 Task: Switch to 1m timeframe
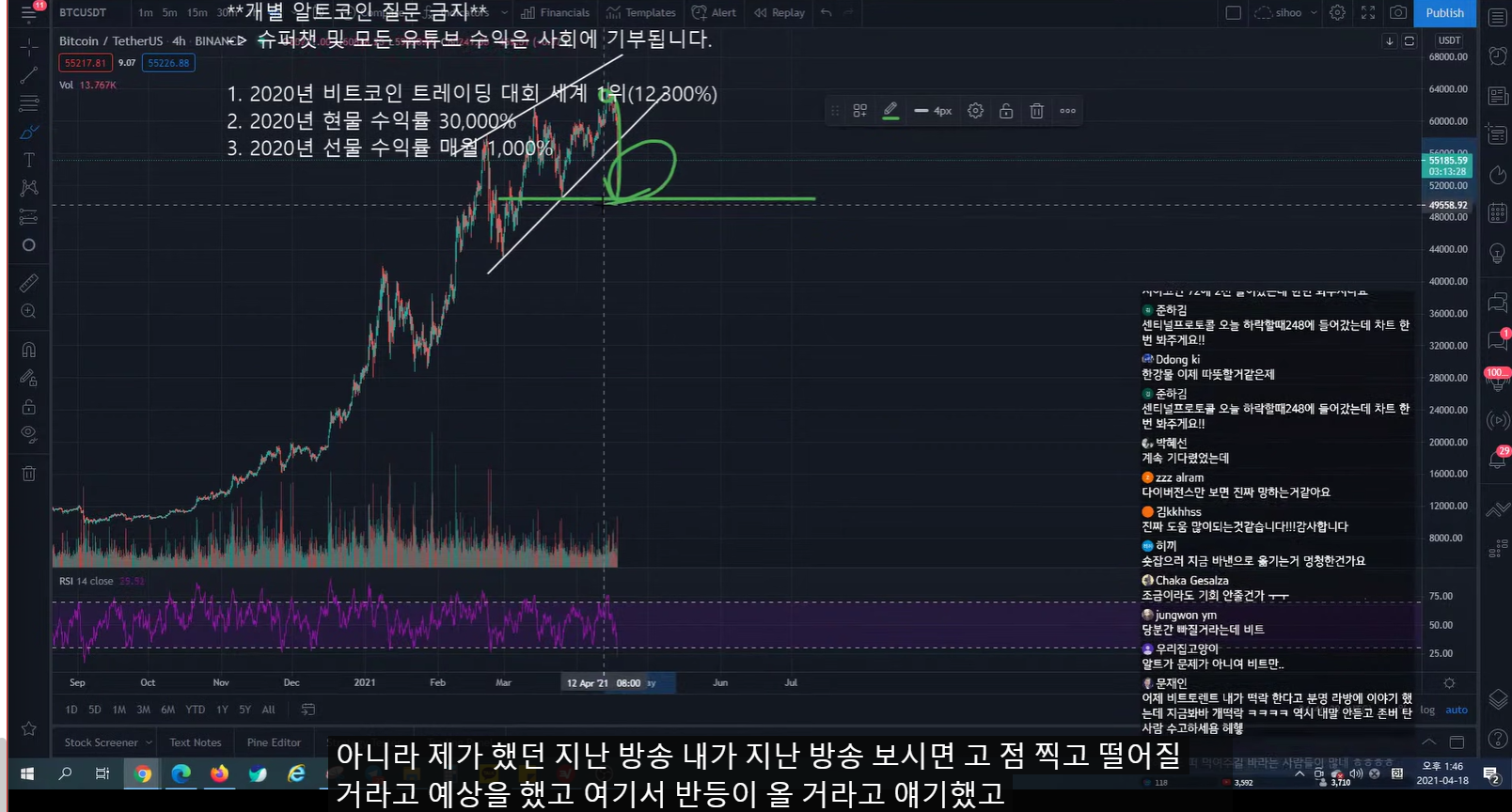(x=146, y=13)
